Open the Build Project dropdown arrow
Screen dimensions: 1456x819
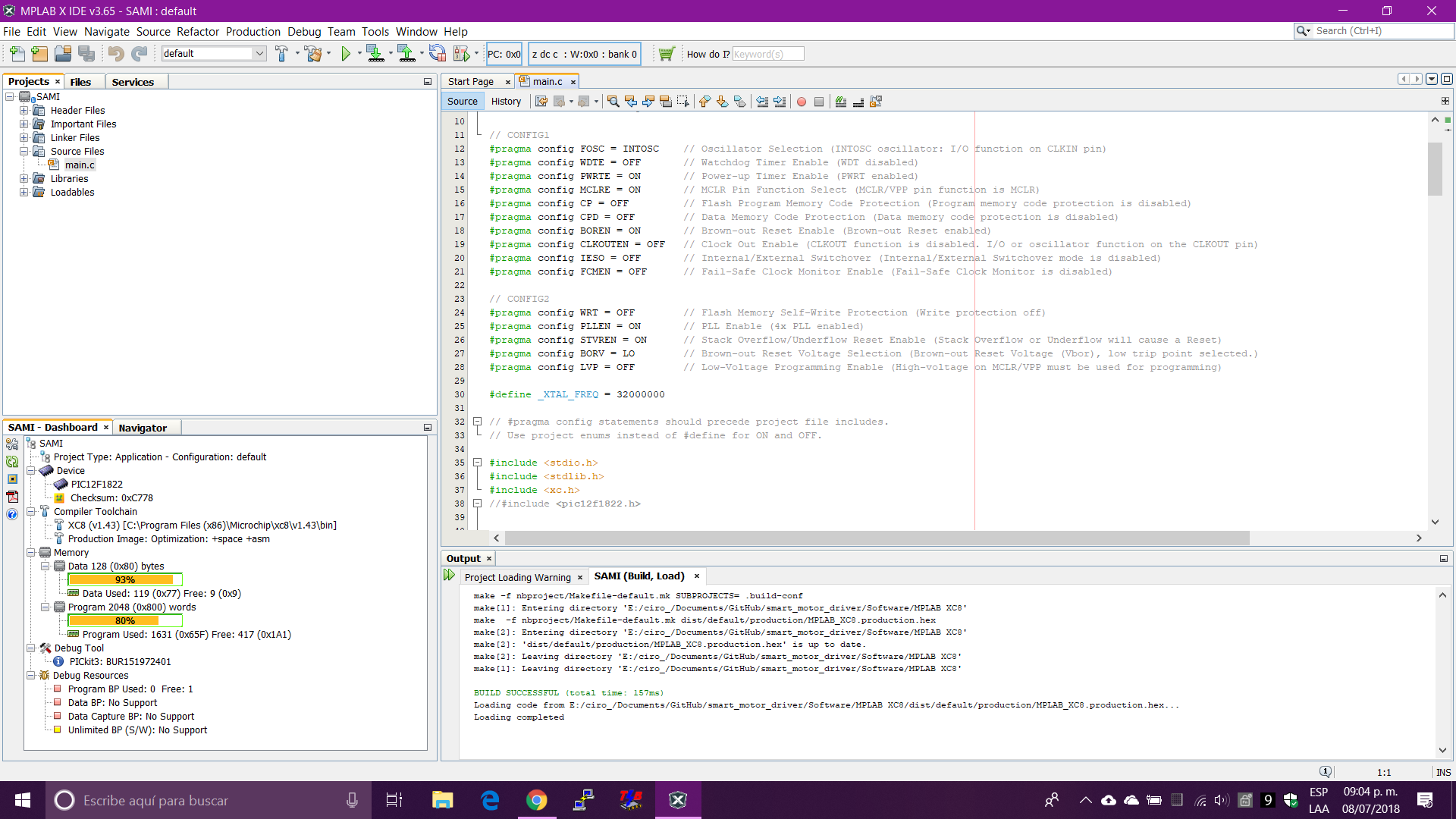pos(297,54)
